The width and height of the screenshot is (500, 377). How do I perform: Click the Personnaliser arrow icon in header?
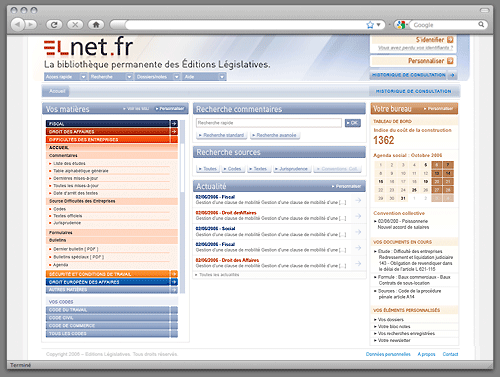(x=450, y=61)
